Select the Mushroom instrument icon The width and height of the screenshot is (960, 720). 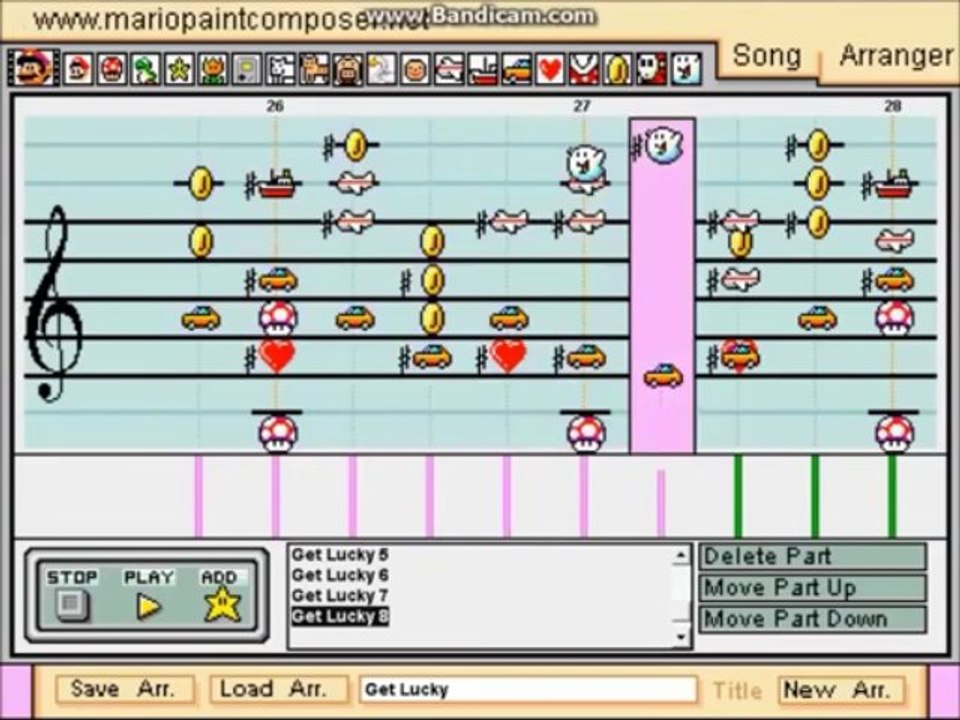click(112, 69)
